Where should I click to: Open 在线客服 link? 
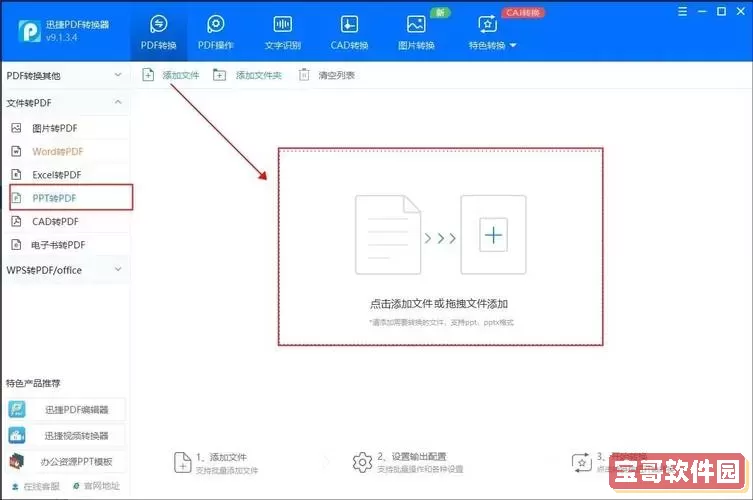pyautogui.click(x=36, y=486)
